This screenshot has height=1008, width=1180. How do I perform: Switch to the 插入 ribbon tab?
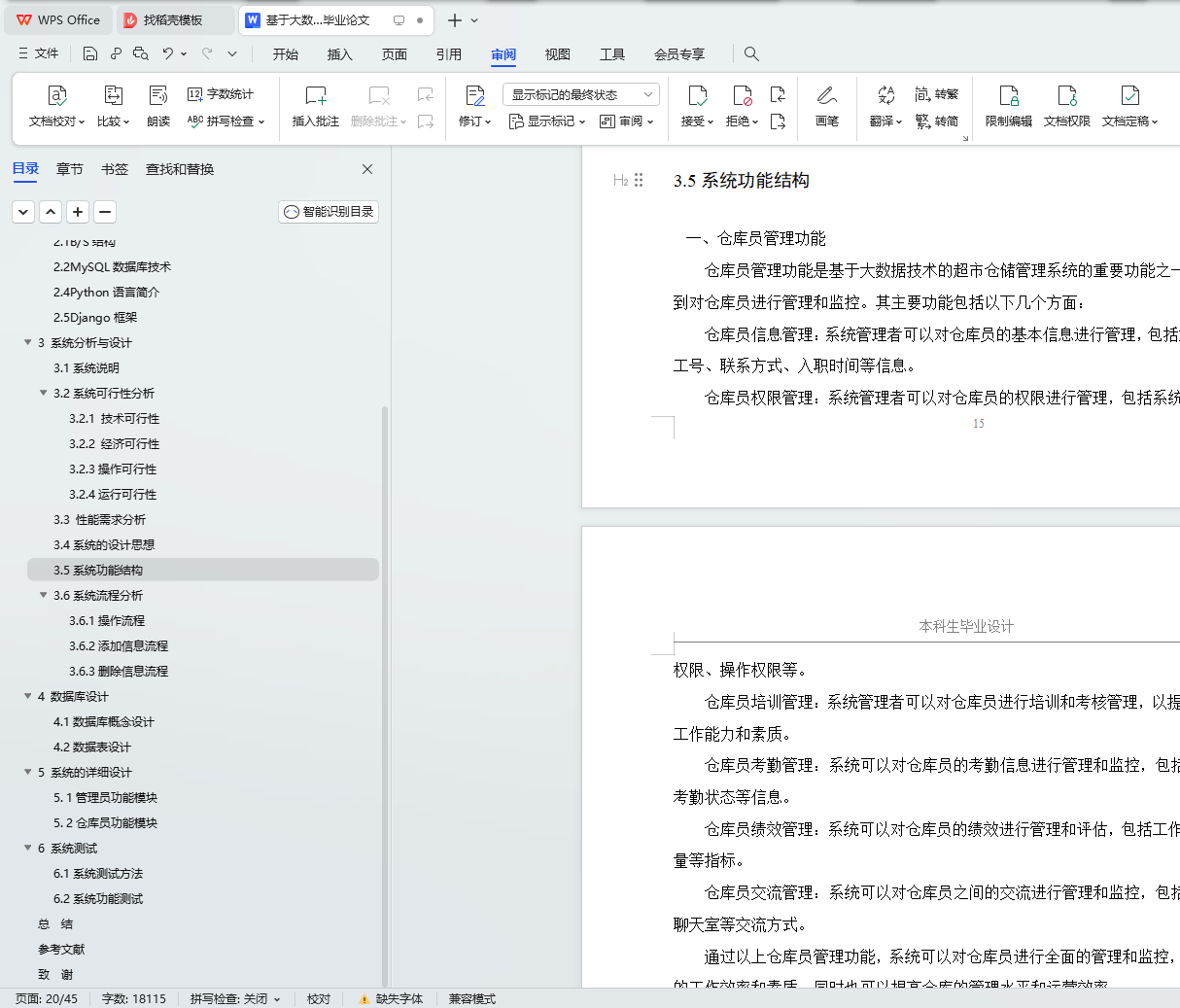(340, 54)
